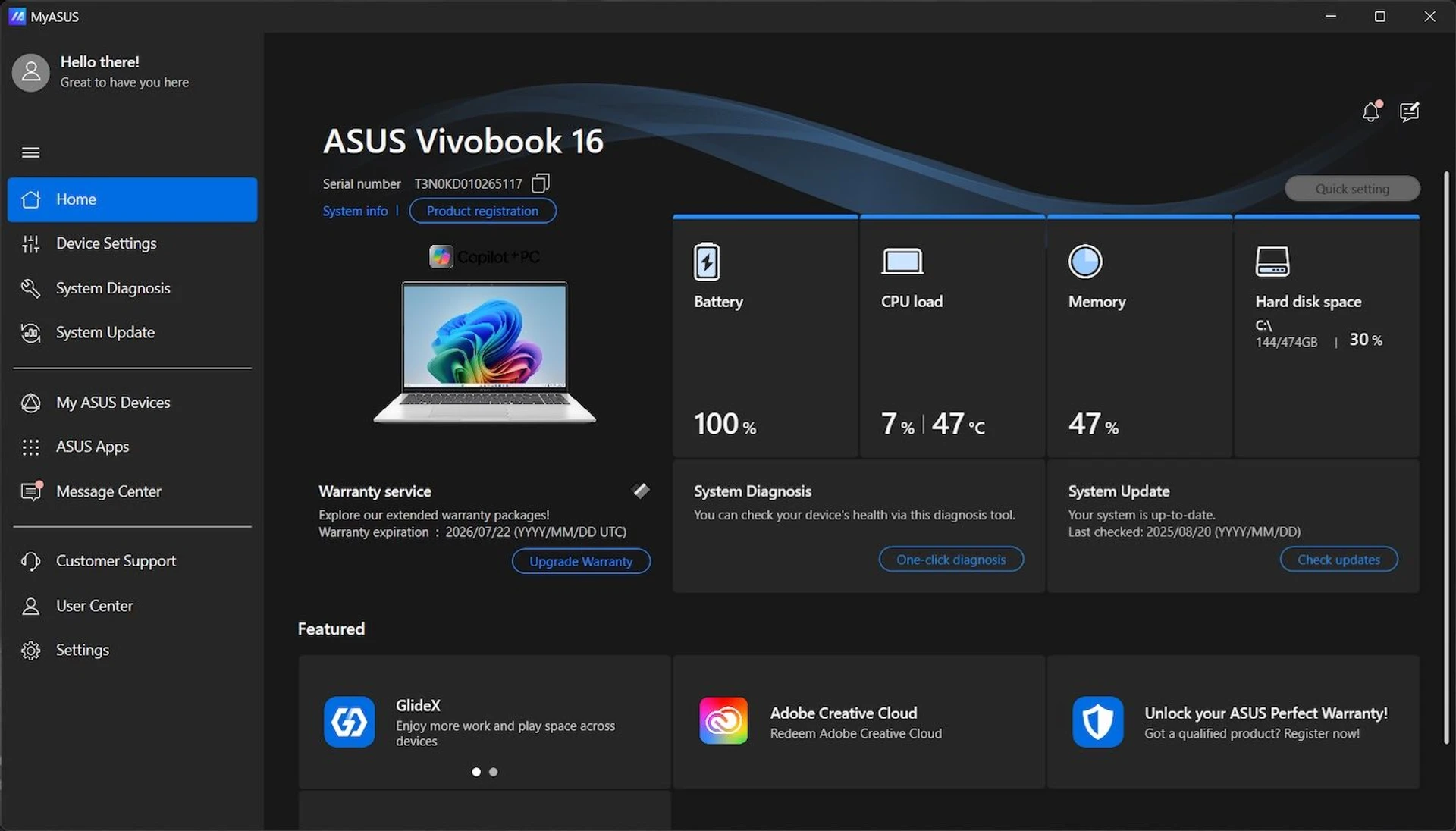Click the Upgrade Warranty button
Viewport: 1456px width, 831px height.
click(581, 561)
